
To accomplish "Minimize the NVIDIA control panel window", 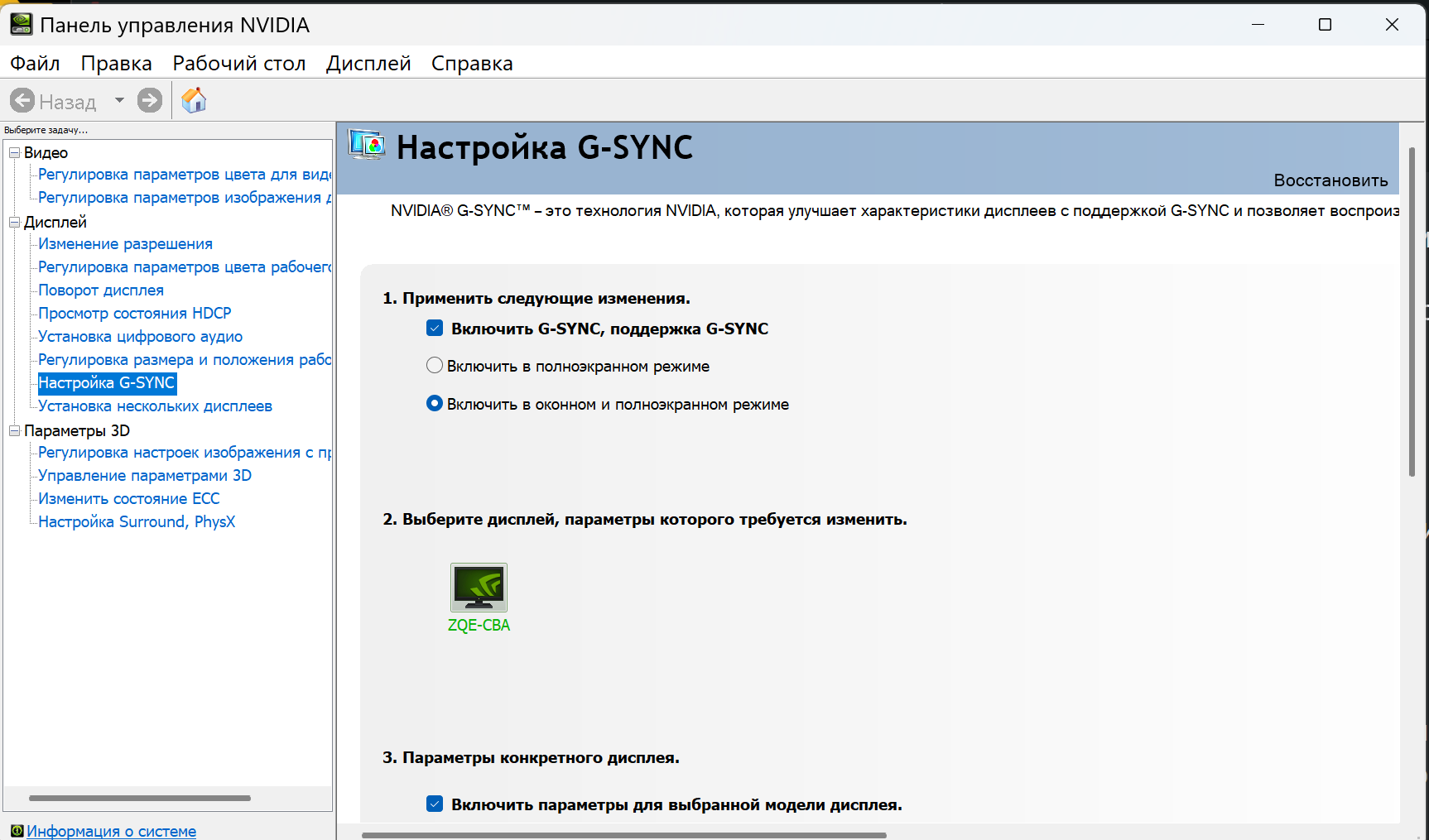I will pyautogui.click(x=1258, y=25).
